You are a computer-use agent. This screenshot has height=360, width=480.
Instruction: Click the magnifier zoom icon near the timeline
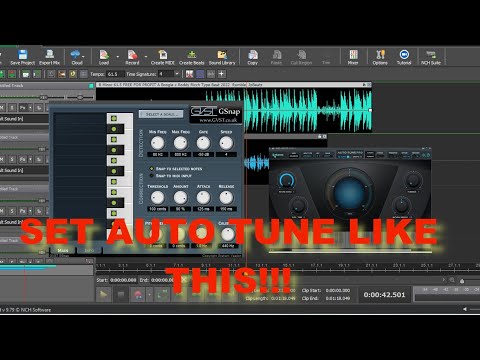tap(452, 280)
